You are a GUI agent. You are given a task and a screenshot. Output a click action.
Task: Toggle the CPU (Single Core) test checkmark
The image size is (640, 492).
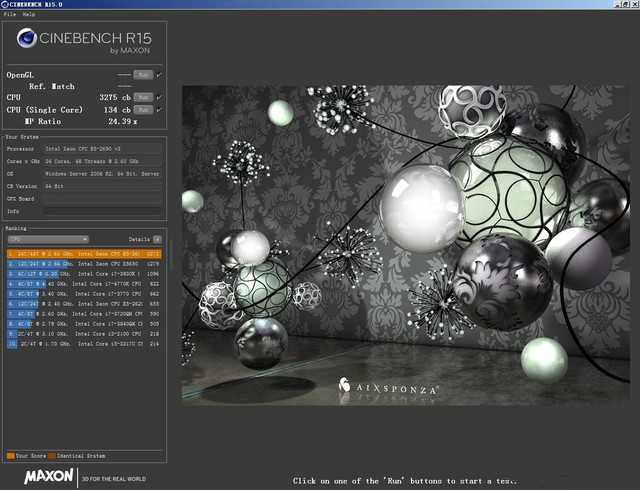point(159,110)
